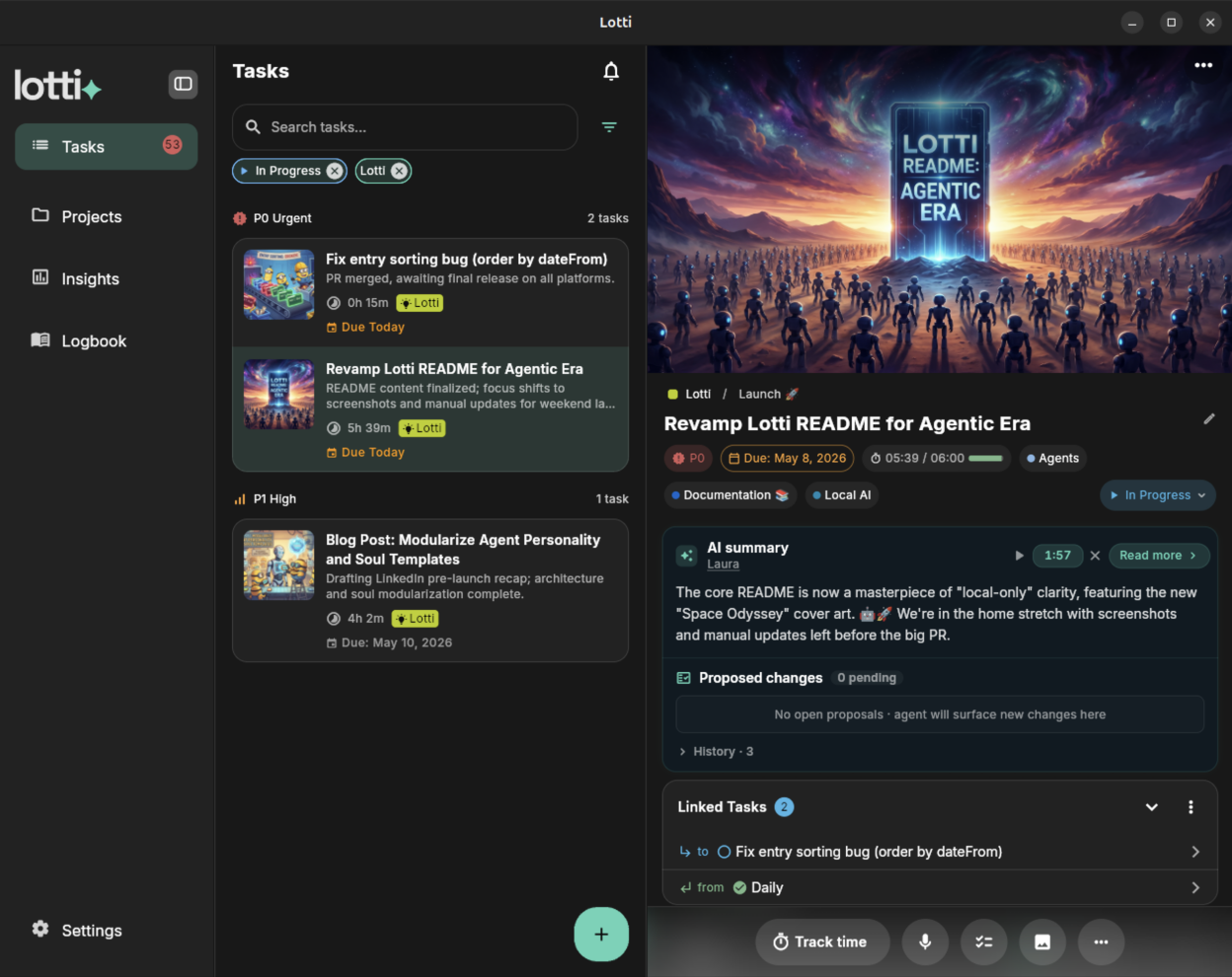Click Lotti tag on Blog Post card
The height and width of the screenshot is (977, 1232).
click(x=415, y=618)
